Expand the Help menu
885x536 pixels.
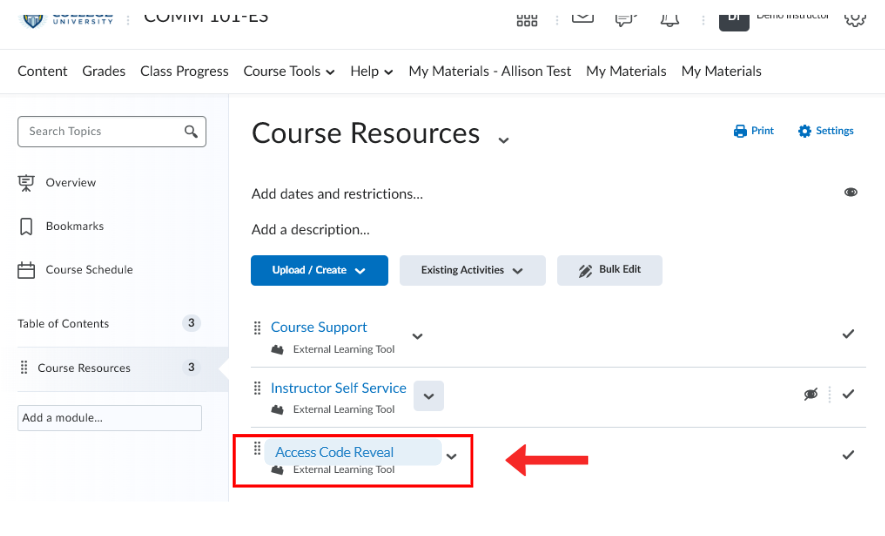click(x=371, y=71)
